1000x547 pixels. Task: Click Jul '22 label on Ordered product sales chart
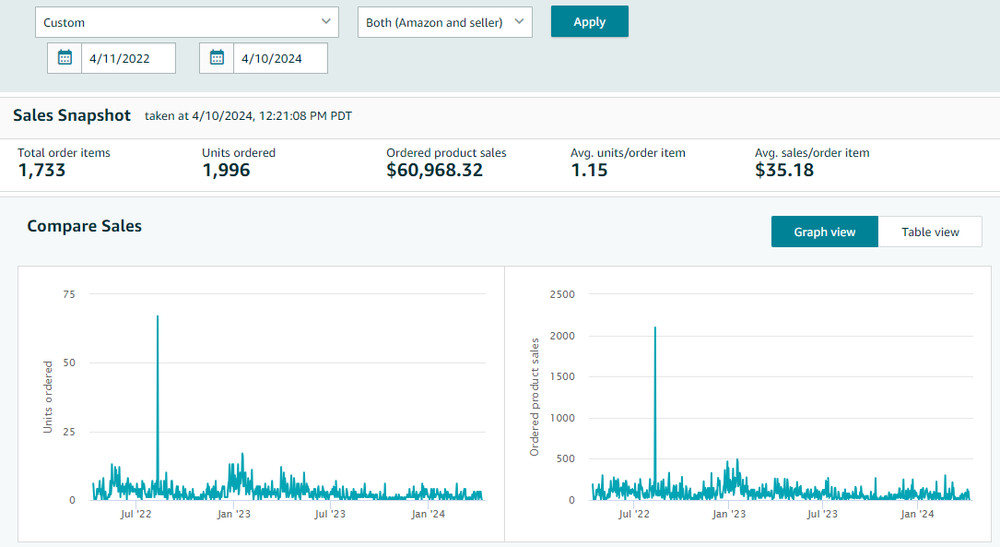(634, 514)
